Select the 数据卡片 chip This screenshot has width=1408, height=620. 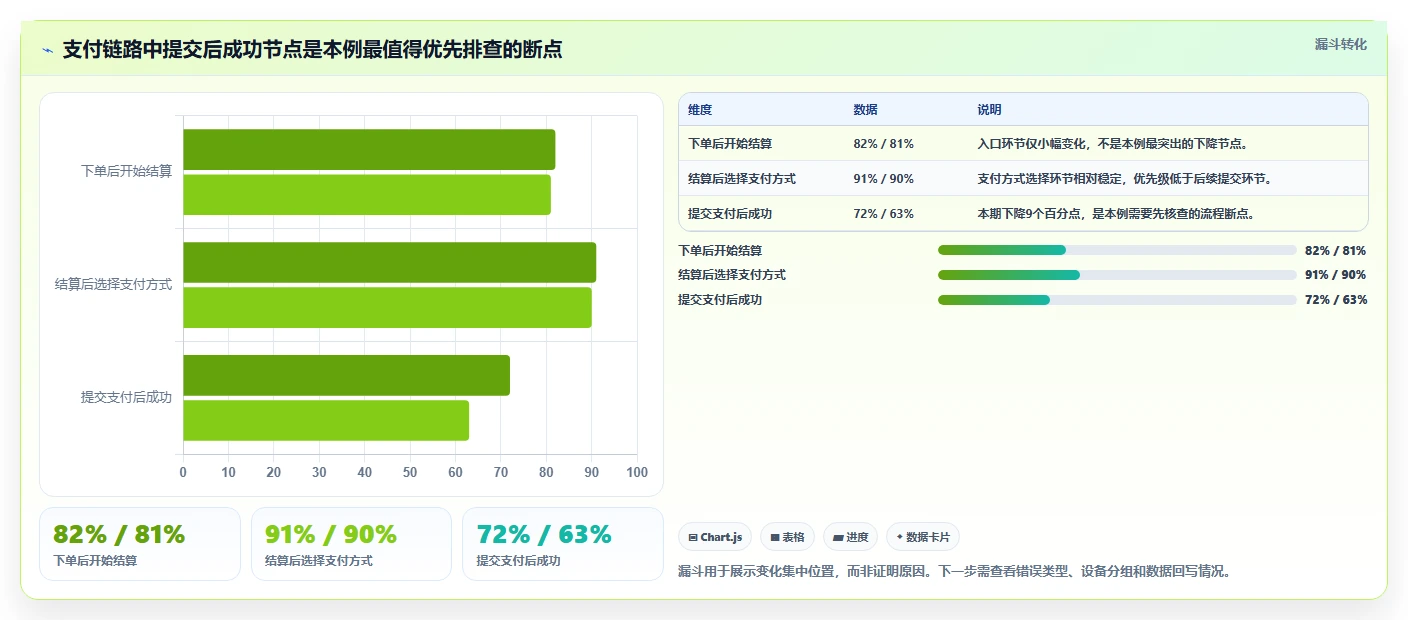923,537
